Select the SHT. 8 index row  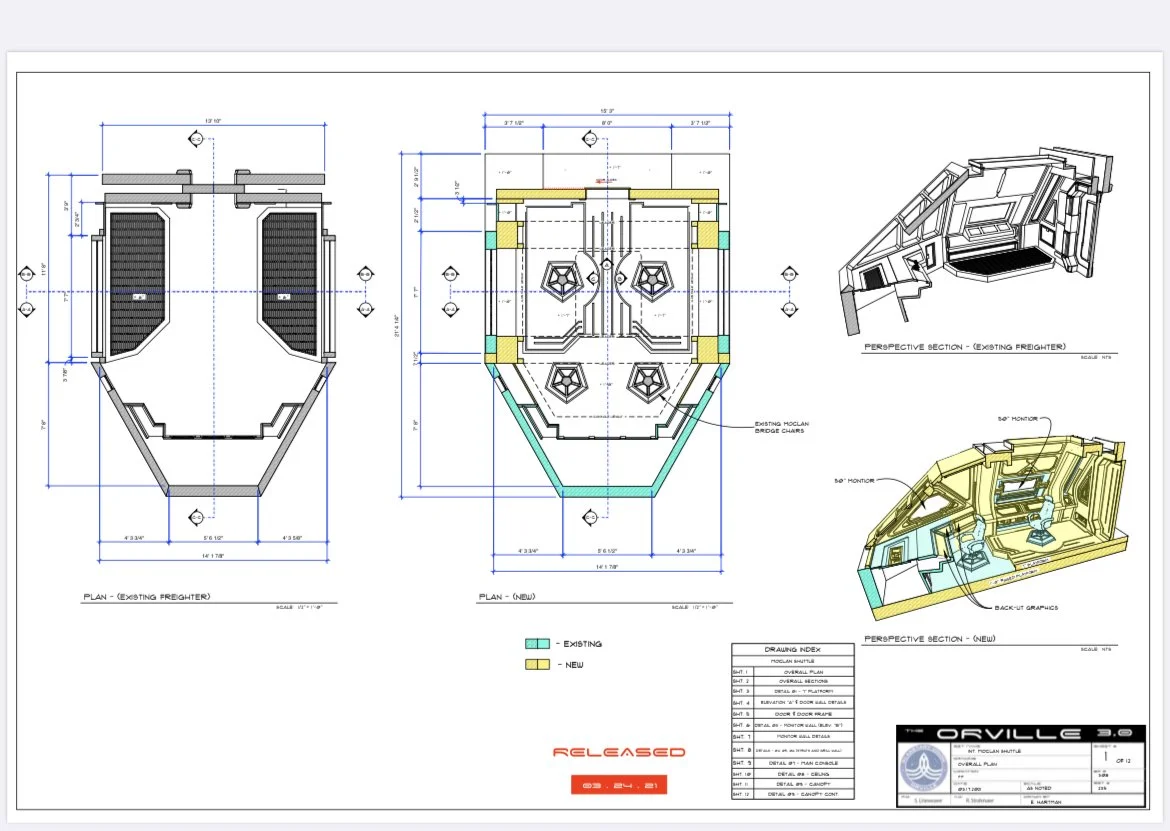[x=792, y=750]
